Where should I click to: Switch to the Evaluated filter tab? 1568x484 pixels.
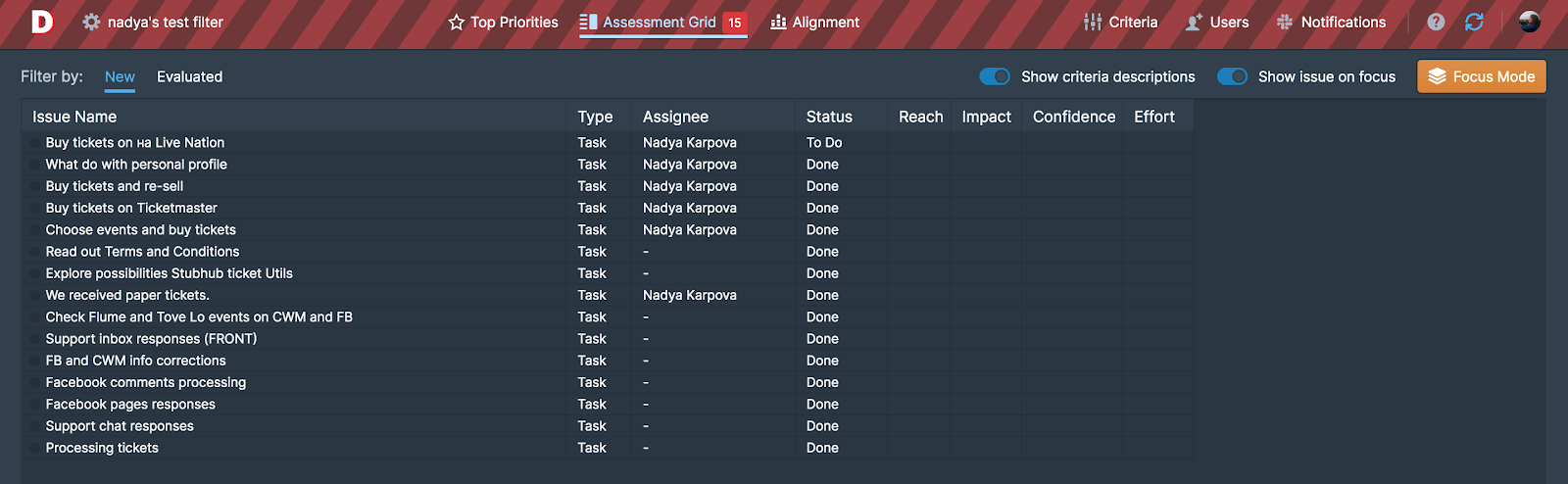[189, 76]
